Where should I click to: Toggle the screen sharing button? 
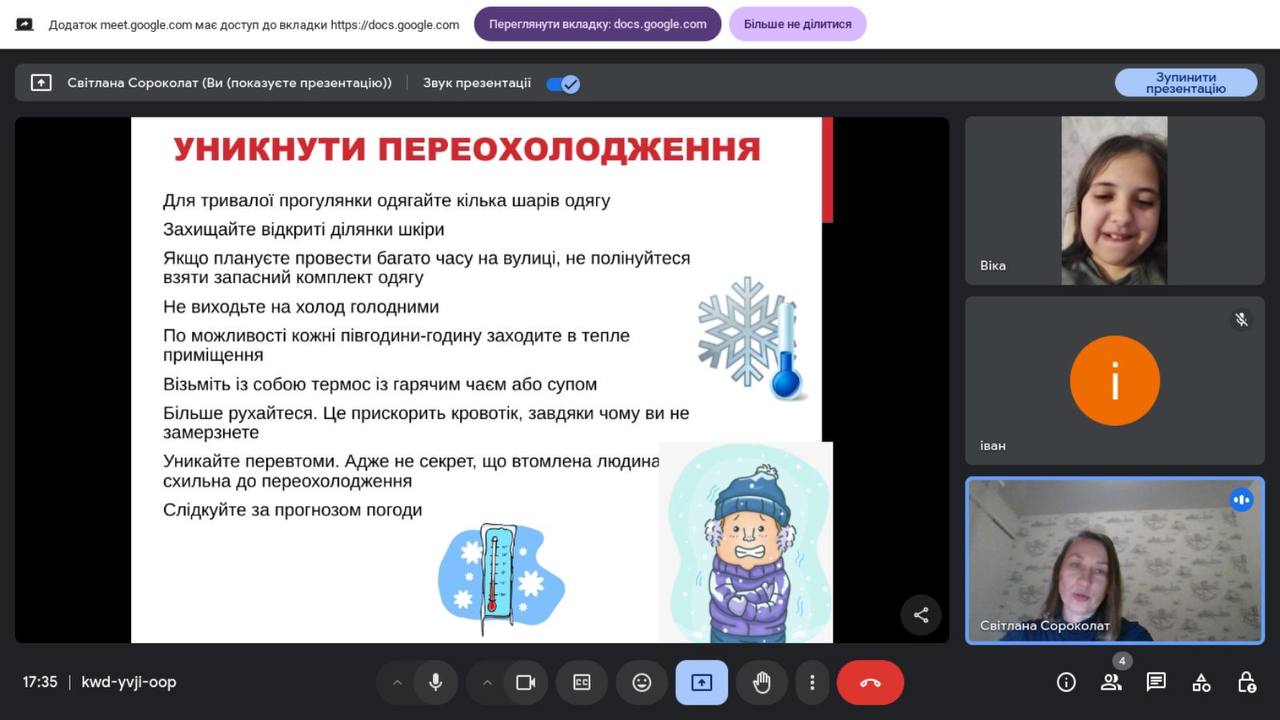pyautogui.click(x=702, y=682)
